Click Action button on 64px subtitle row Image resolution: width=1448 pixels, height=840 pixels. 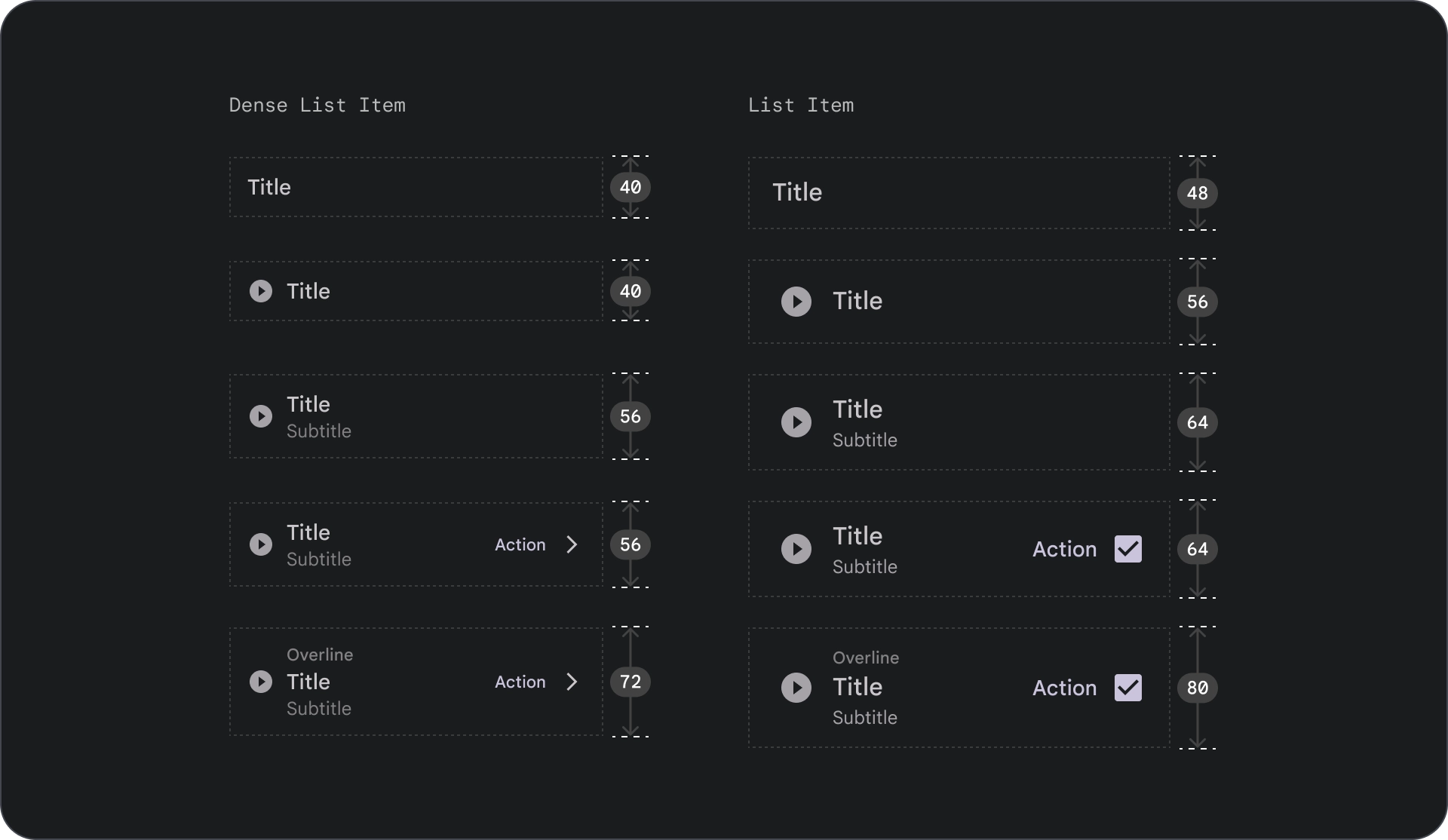click(1062, 549)
